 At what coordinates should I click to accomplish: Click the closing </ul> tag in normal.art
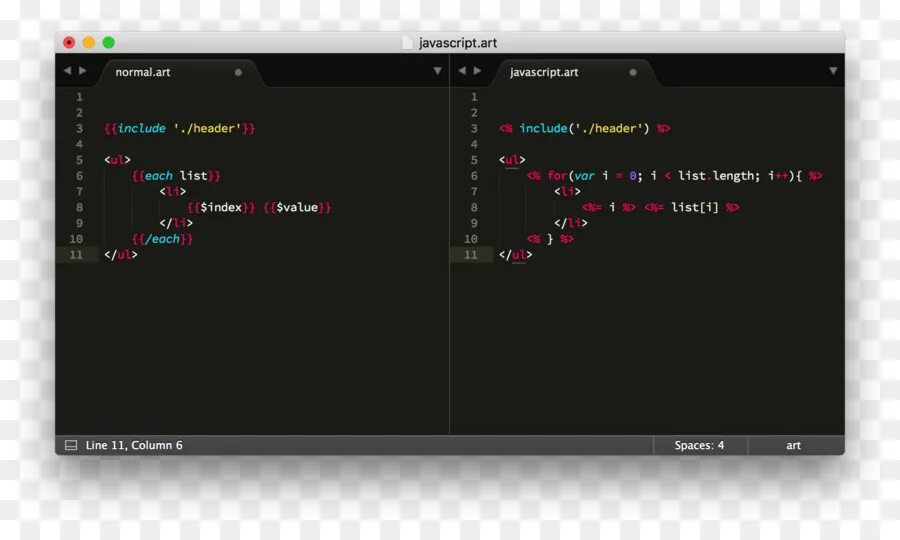click(x=121, y=255)
